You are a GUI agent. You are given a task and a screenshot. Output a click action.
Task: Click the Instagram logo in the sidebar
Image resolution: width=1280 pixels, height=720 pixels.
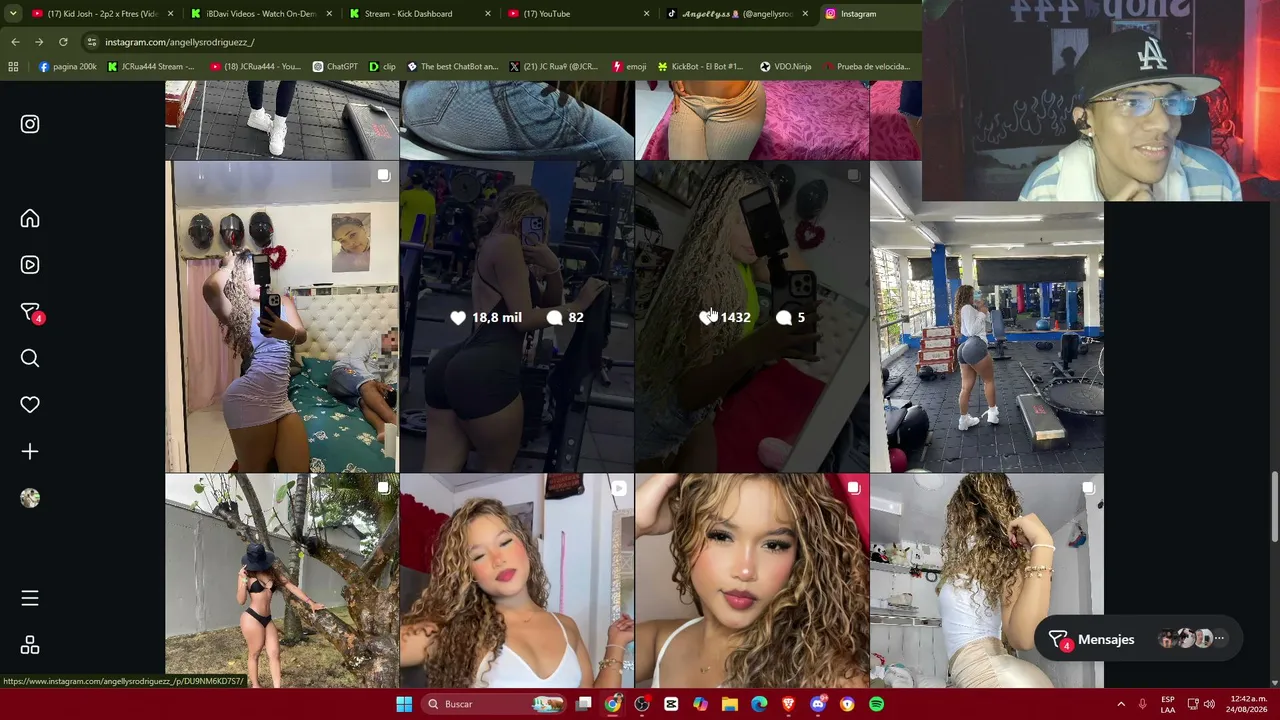[30, 124]
